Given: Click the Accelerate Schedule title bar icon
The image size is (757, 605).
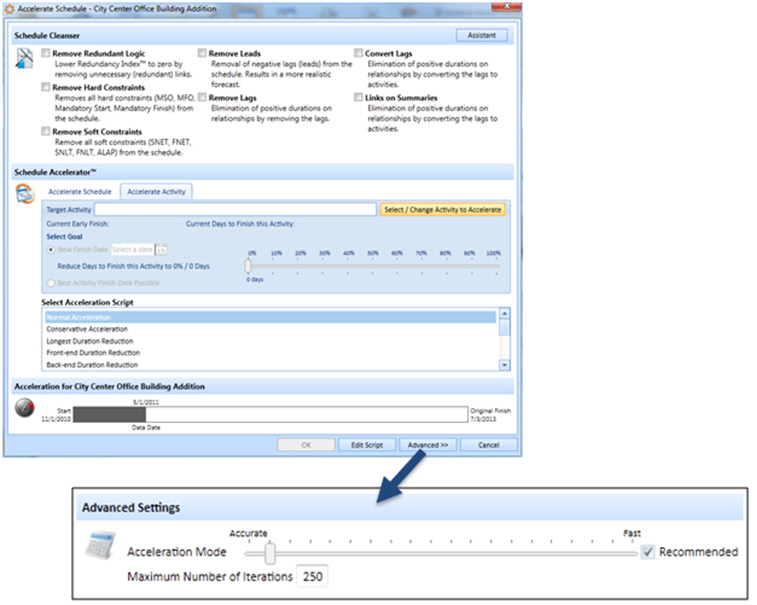Looking at the screenshot, I should point(9,9).
